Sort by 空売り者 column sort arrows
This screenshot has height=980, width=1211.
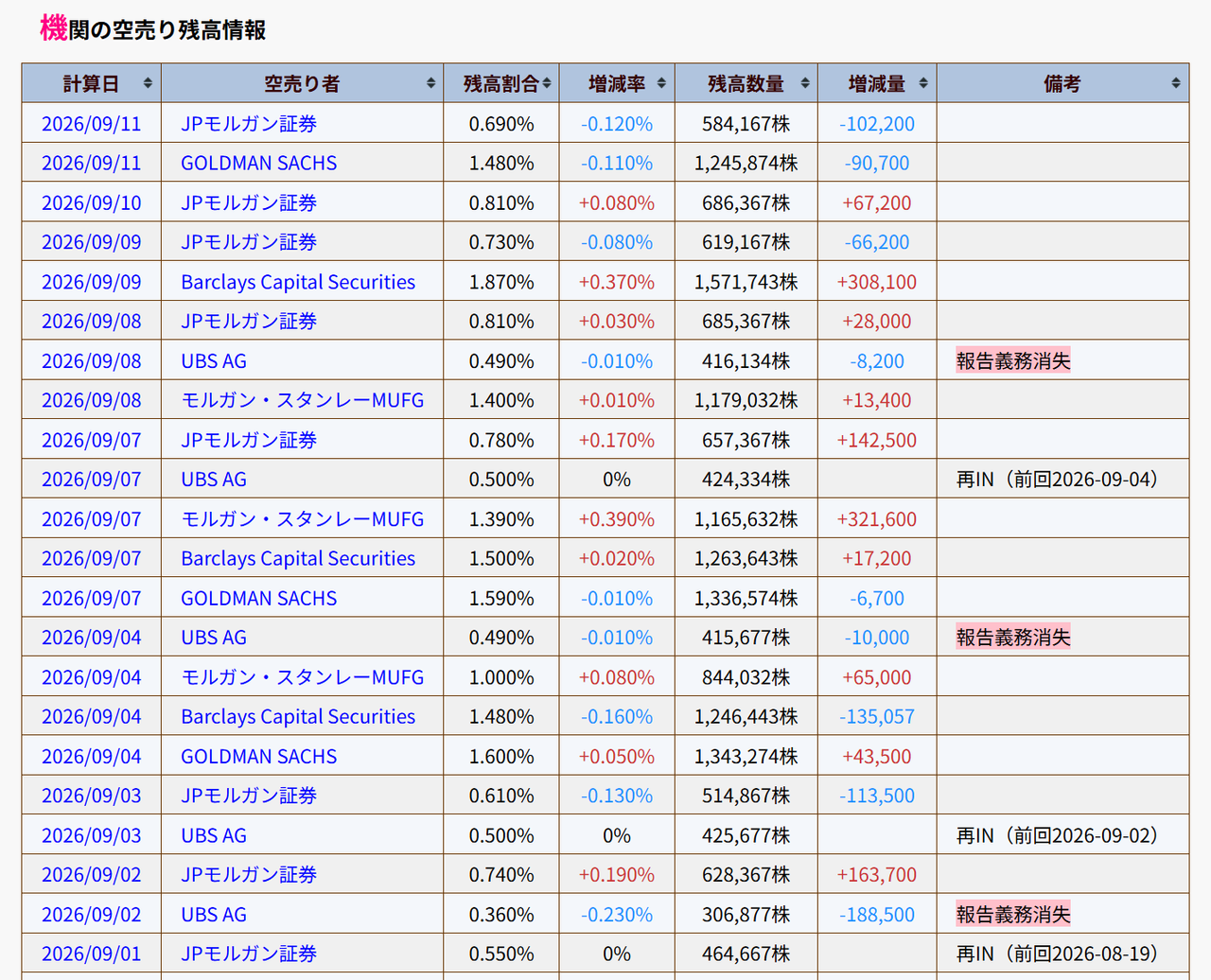pyautogui.click(x=430, y=83)
